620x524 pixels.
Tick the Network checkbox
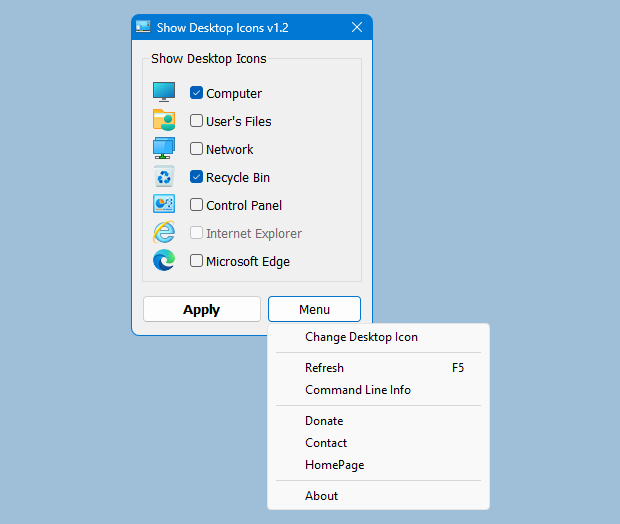pos(197,149)
